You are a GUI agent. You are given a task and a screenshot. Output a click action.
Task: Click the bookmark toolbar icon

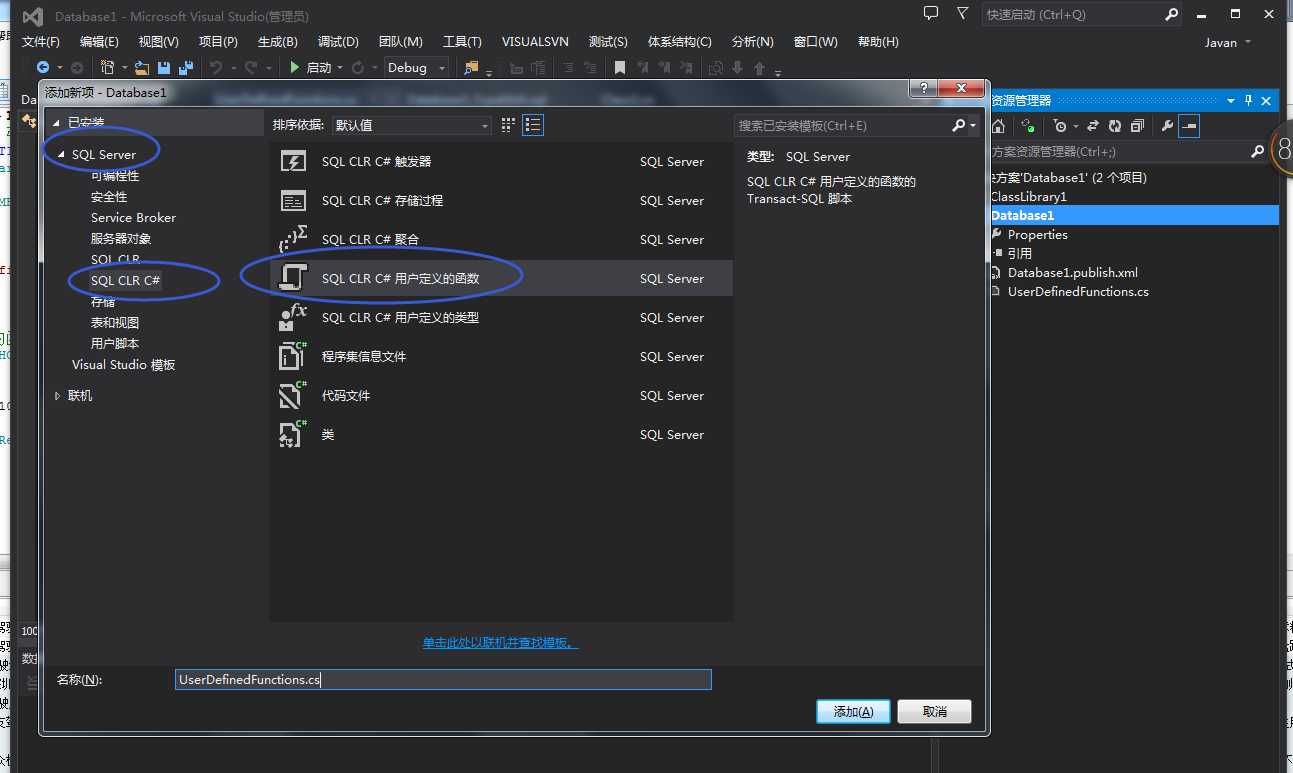620,68
